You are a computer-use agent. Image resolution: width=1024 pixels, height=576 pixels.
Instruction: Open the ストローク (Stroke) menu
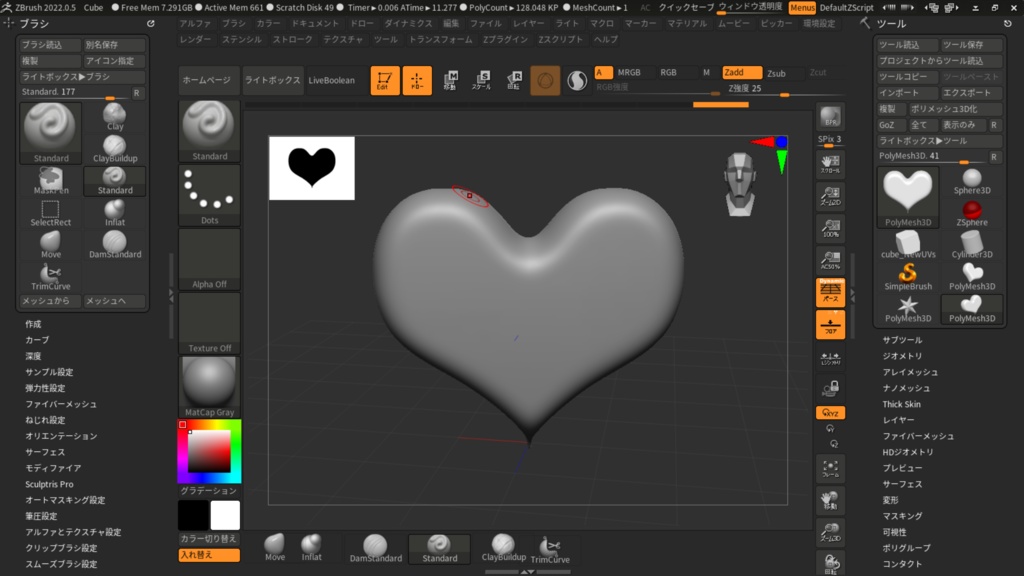pos(293,39)
